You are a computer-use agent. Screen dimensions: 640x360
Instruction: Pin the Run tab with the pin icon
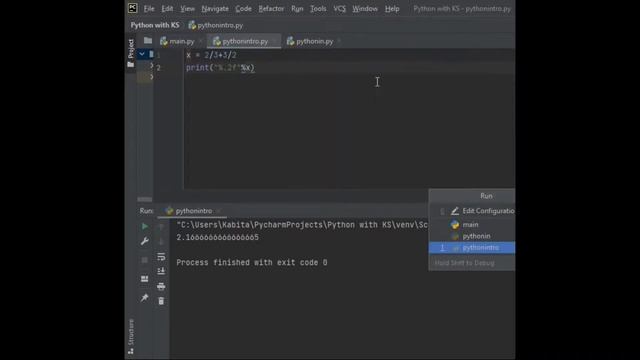click(x=144, y=298)
